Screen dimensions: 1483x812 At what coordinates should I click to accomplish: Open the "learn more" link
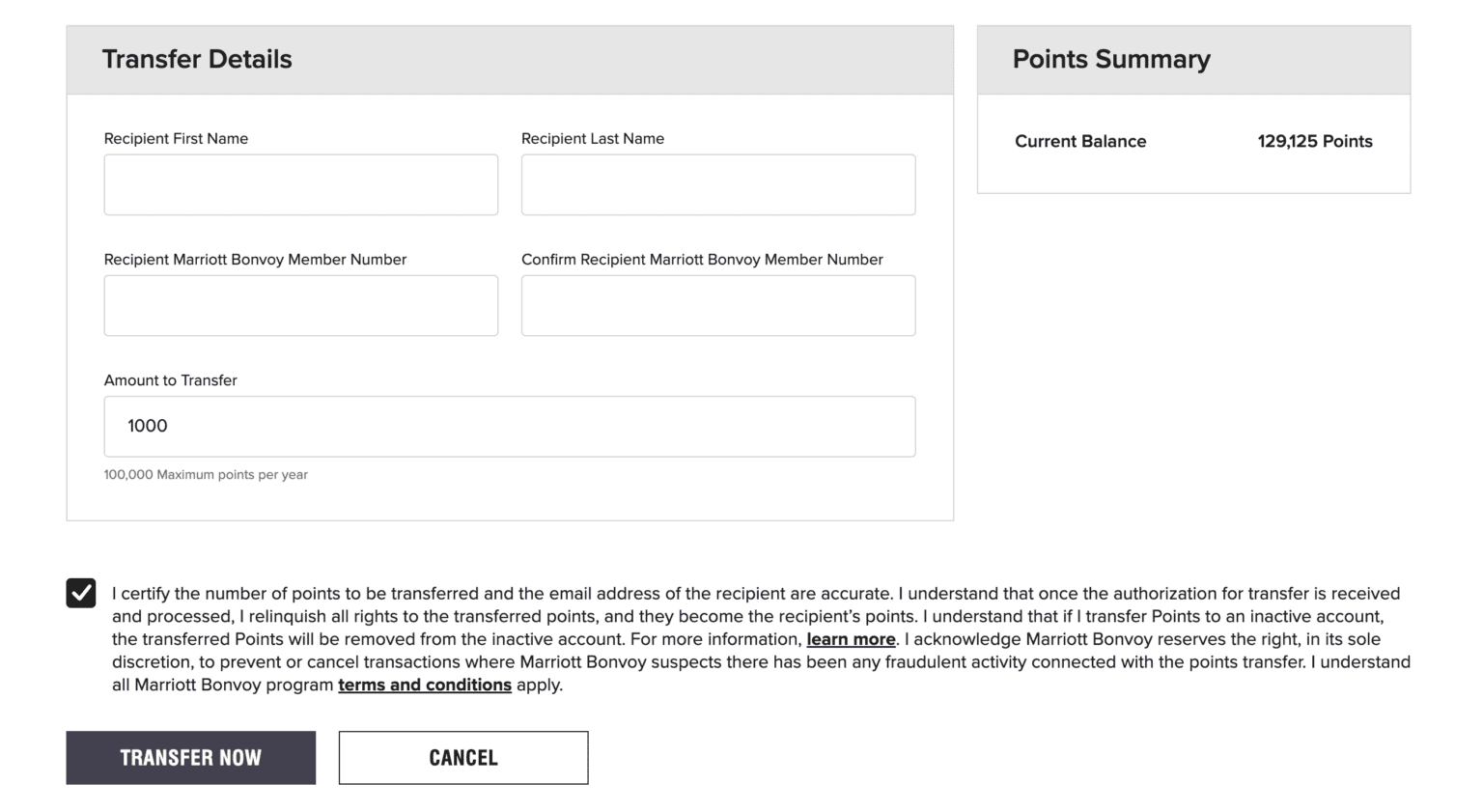point(851,639)
